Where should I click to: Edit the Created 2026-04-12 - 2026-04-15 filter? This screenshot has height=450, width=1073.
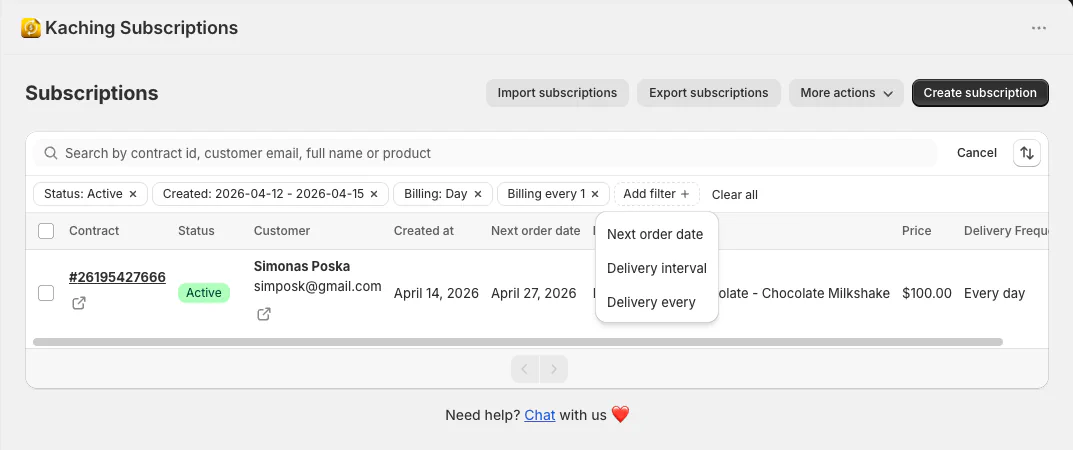[263, 194]
